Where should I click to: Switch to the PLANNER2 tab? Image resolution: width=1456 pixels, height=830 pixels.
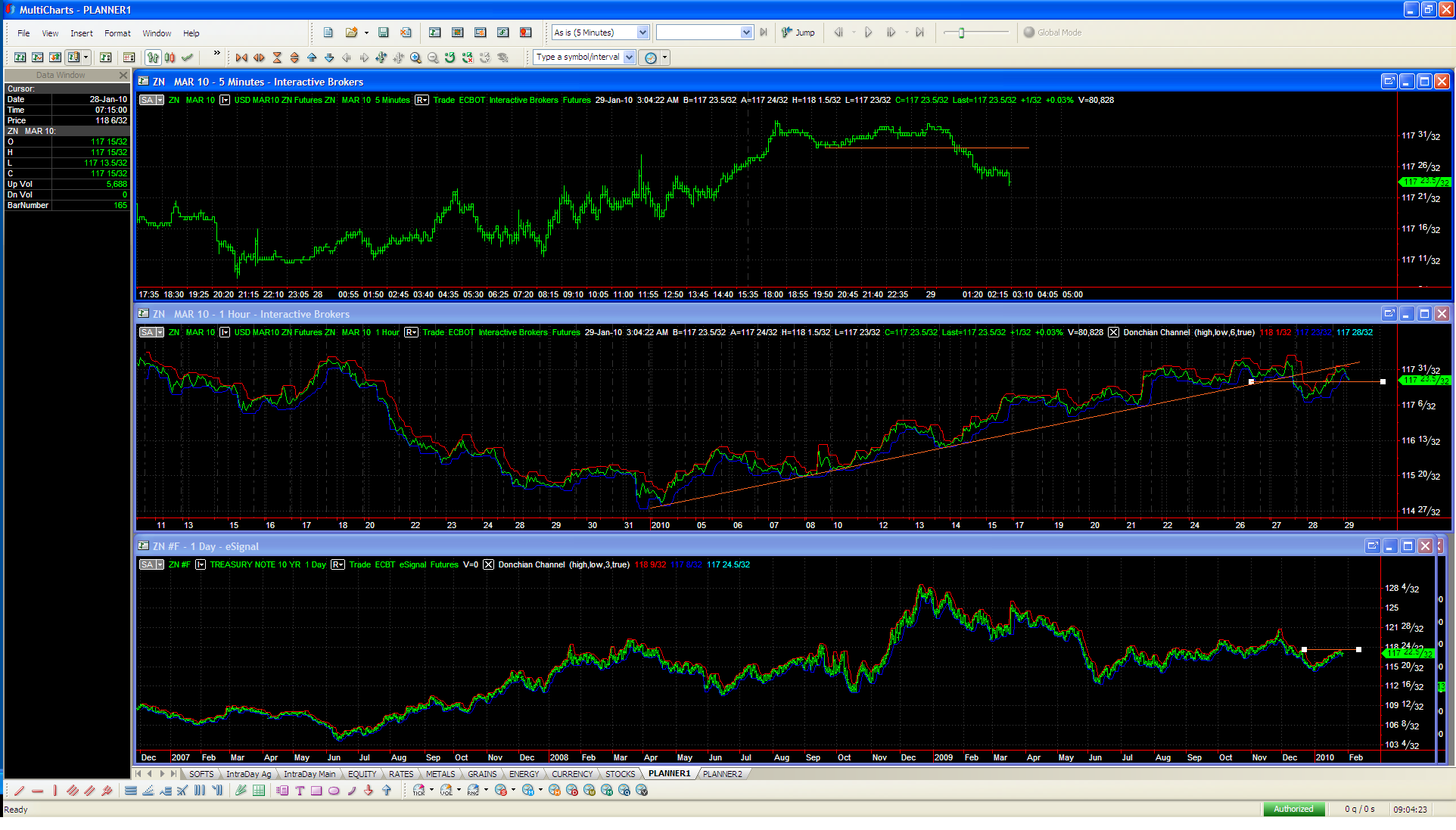pyautogui.click(x=723, y=774)
